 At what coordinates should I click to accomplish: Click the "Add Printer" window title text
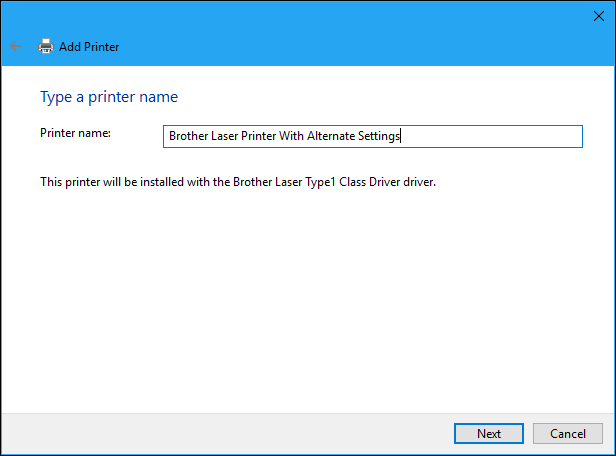[x=89, y=46]
